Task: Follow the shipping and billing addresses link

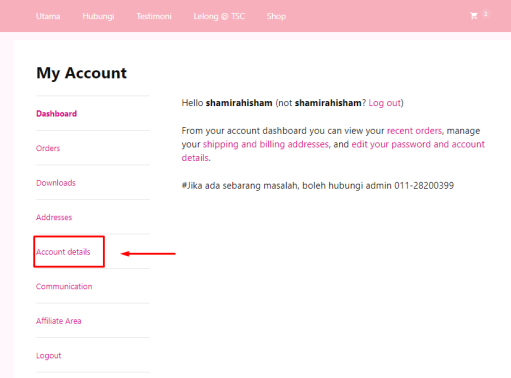Action: tap(266, 144)
